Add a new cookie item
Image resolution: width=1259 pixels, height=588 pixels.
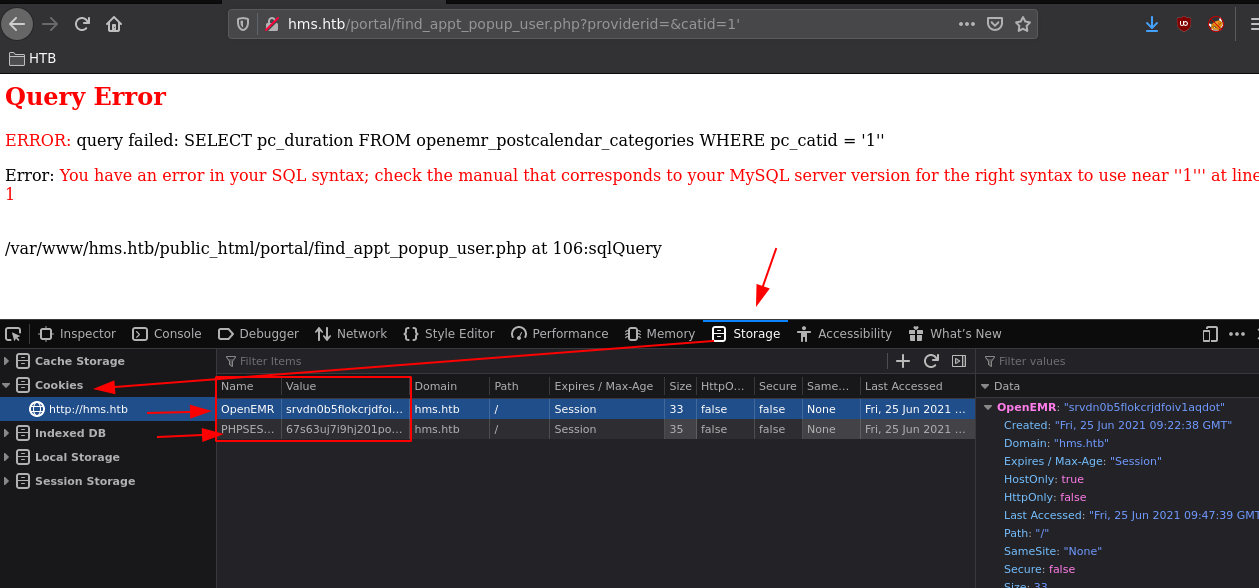(903, 361)
